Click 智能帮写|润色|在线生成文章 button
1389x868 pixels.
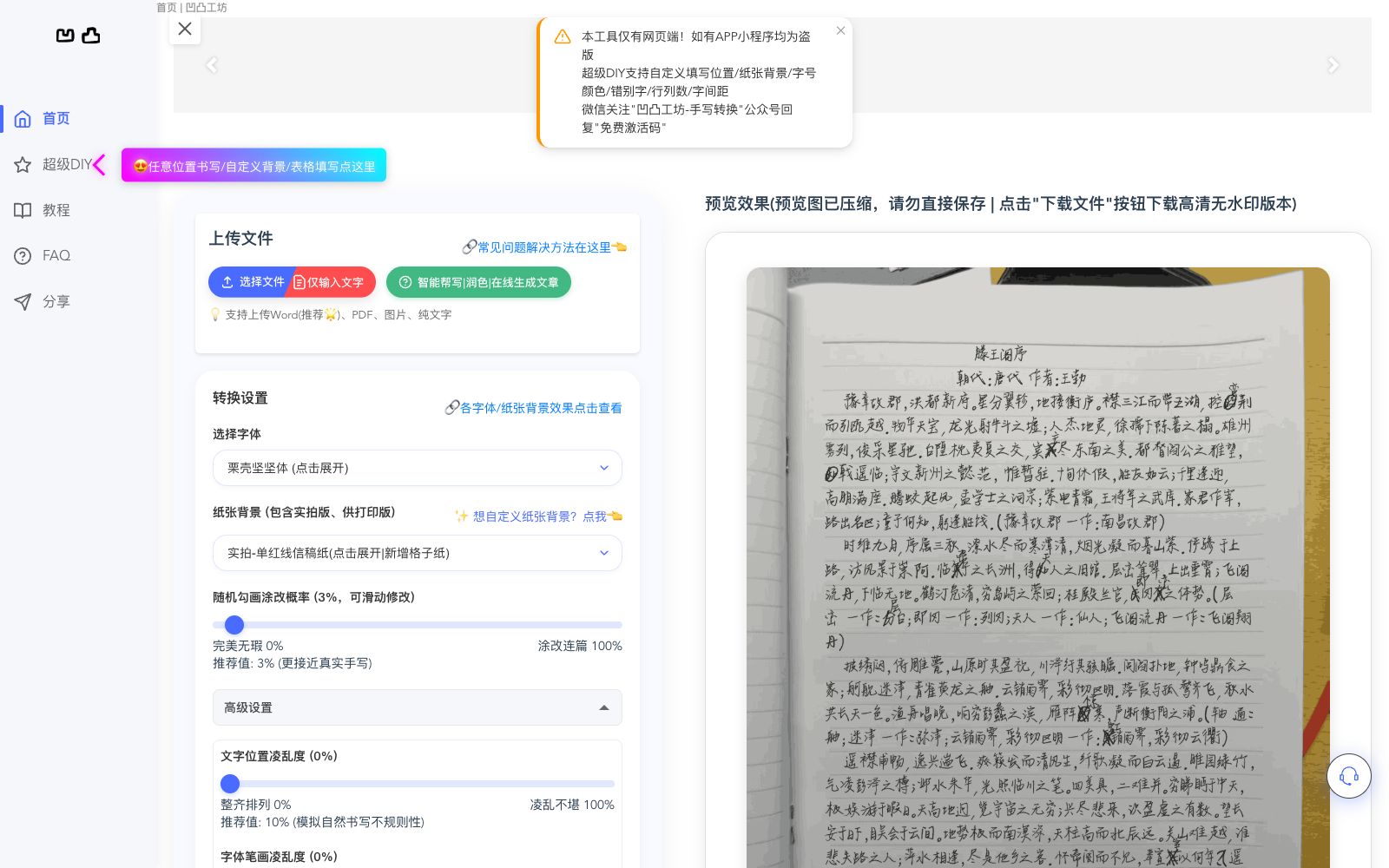pyautogui.click(x=478, y=282)
